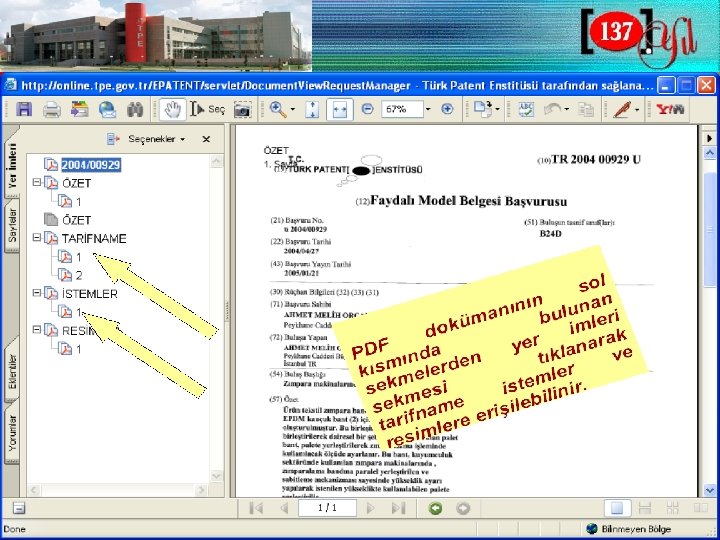Click the rotate pages icon
The width and height of the screenshot is (720, 540).
pos(483,109)
